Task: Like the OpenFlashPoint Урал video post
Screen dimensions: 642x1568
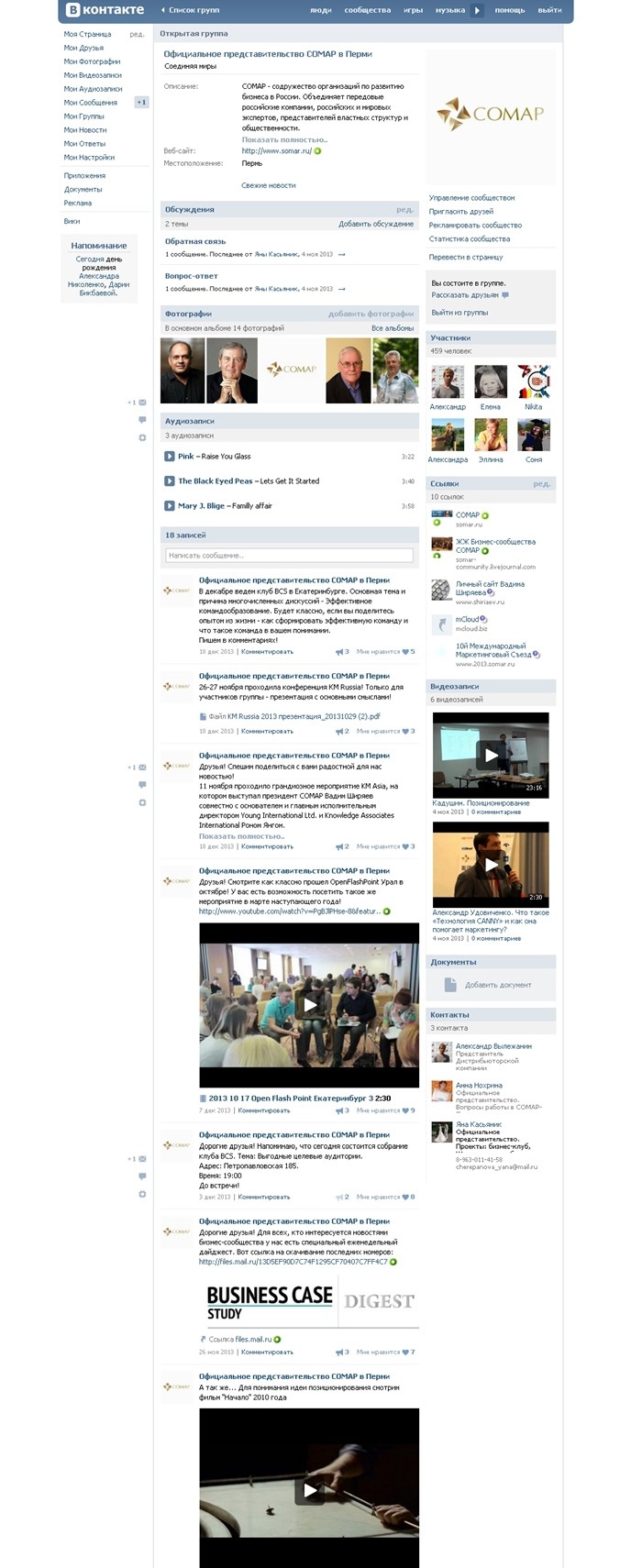Action: [x=404, y=1110]
